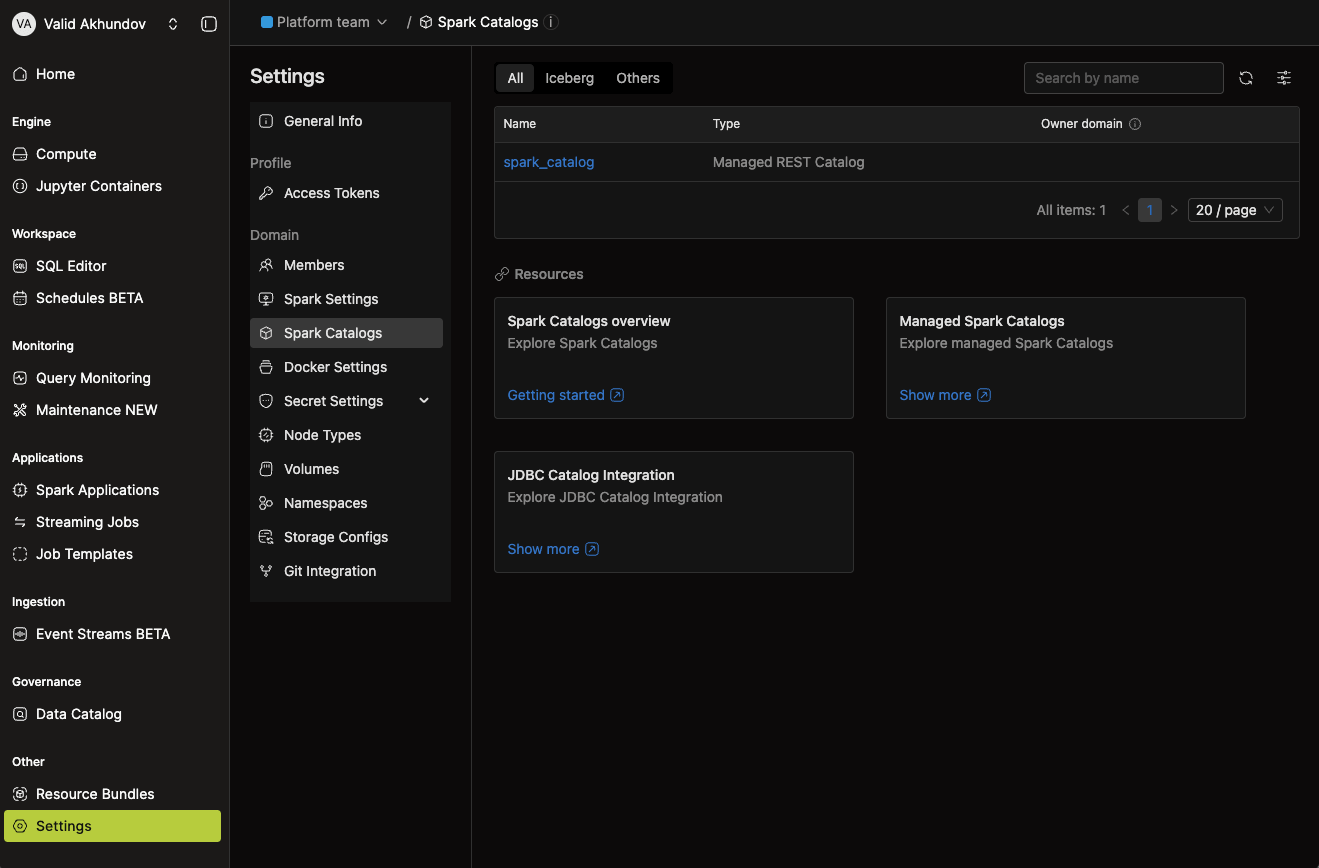This screenshot has width=1319, height=868.
Task: Click the Managed REST Catalog cell
Action: [789, 162]
